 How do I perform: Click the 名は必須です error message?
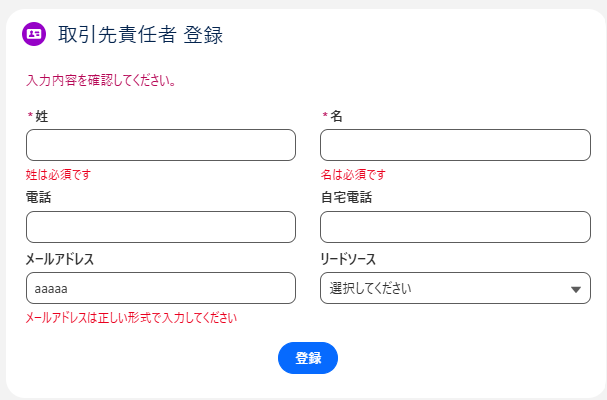[x=353, y=175]
